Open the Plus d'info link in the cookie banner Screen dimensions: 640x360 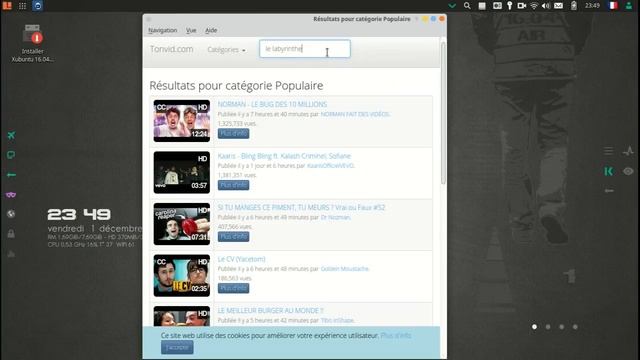[396, 336]
